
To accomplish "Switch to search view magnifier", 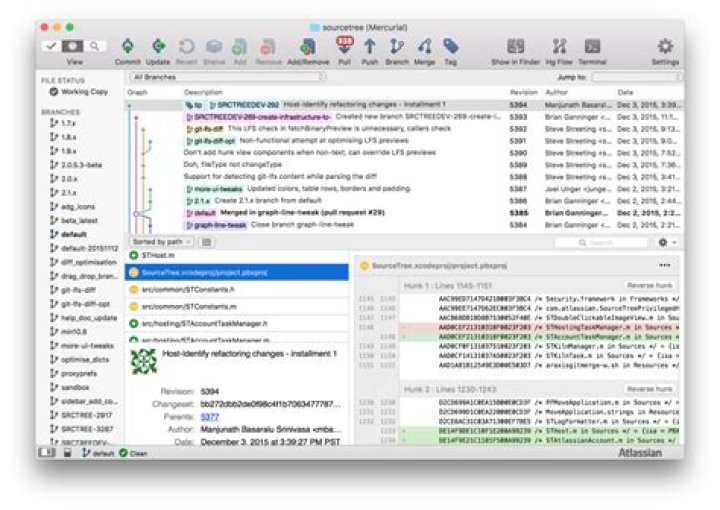I will click(x=95, y=46).
